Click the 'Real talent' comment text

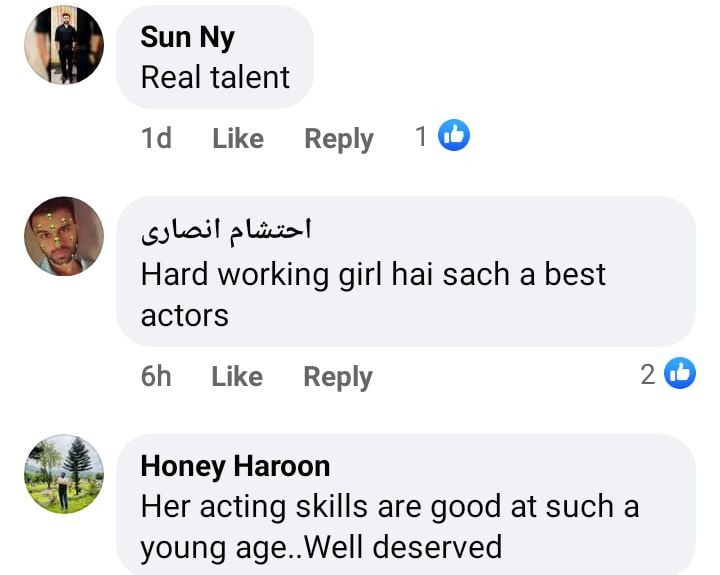[x=215, y=77]
